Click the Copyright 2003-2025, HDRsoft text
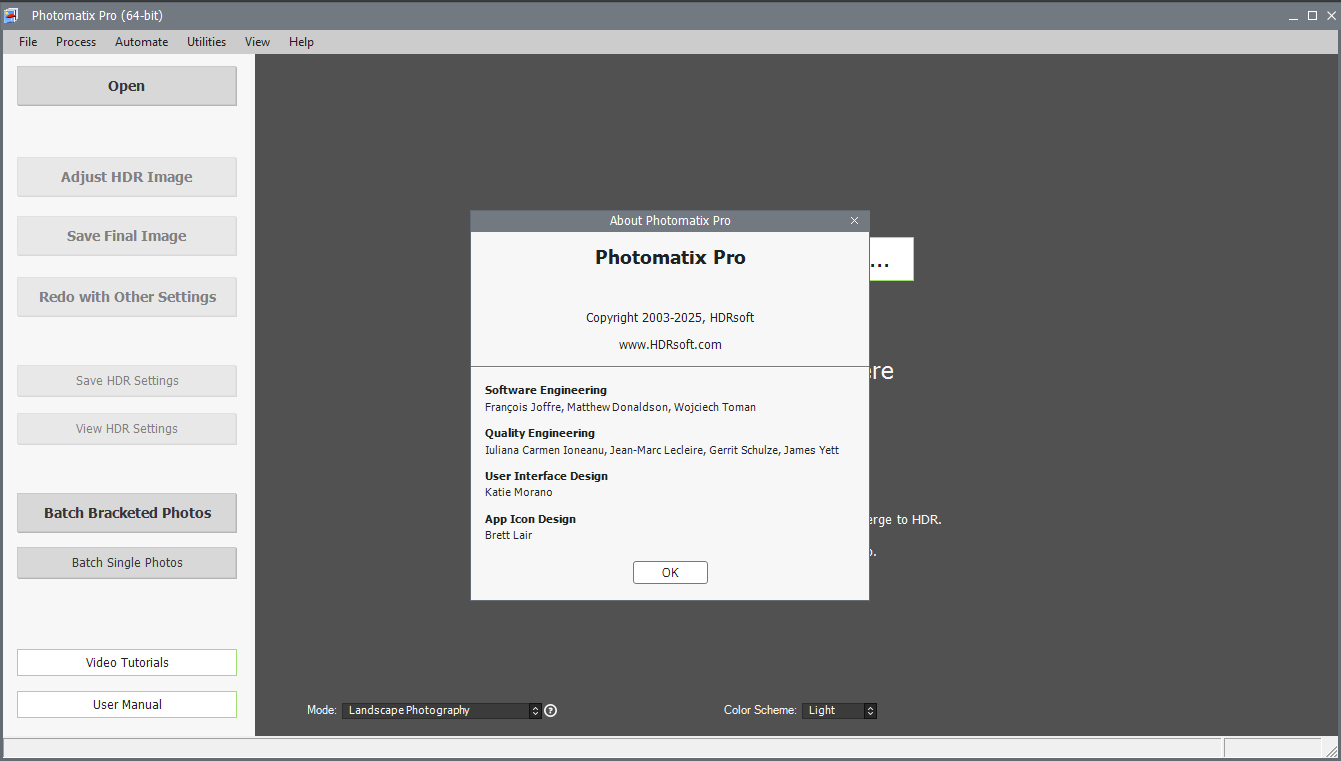 670,318
